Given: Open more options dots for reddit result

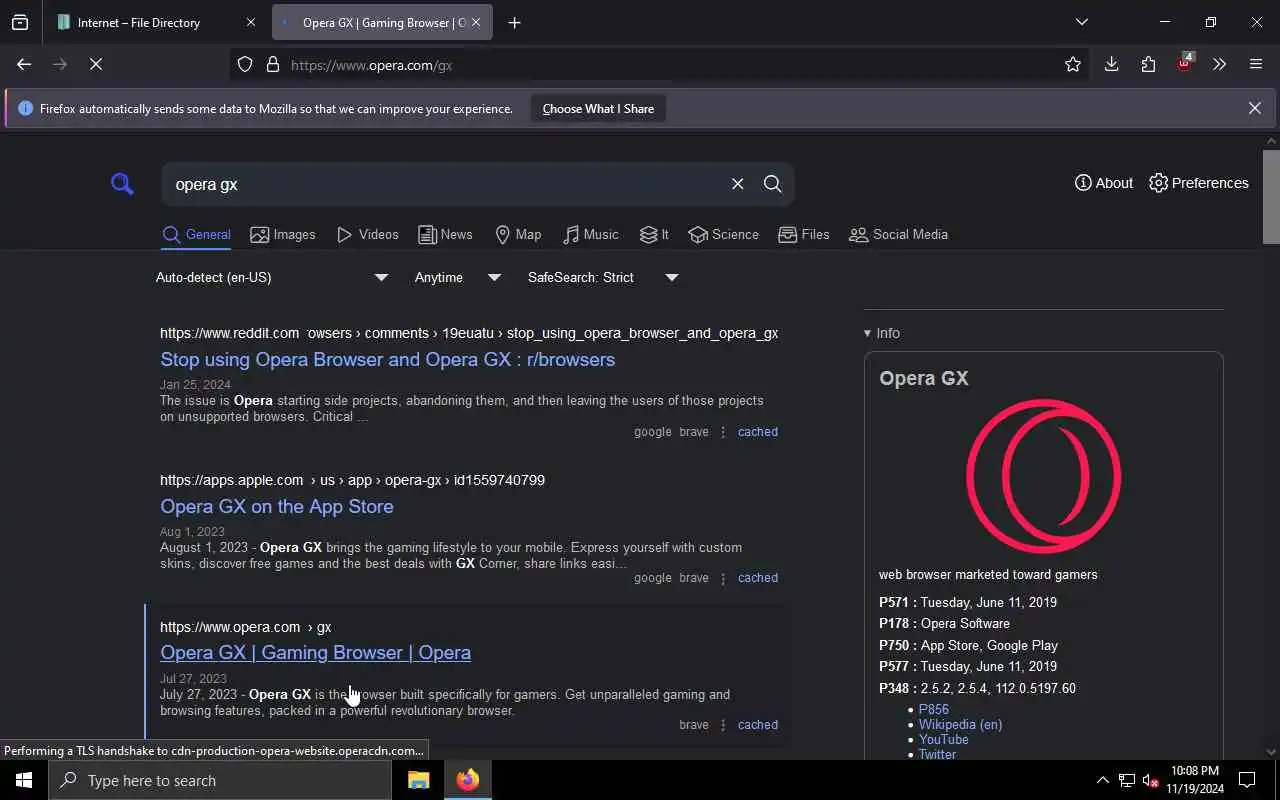Looking at the screenshot, I should [723, 432].
